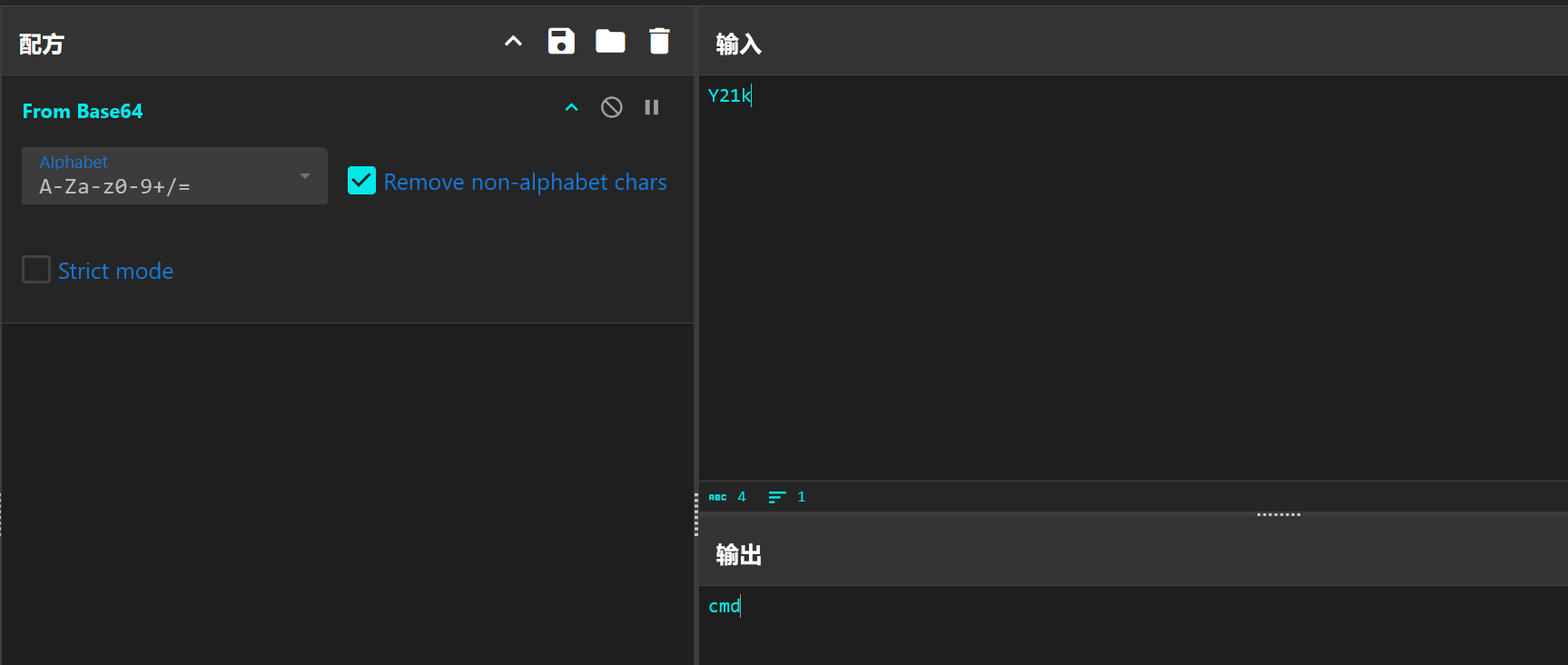
Task: Click the 输出 pane header
Action: click(x=738, y=554)
